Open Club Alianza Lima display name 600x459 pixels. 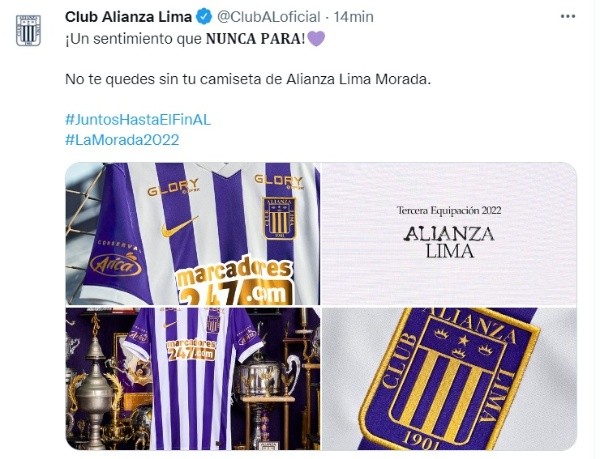pyautogui.click(x=129, y=17)
